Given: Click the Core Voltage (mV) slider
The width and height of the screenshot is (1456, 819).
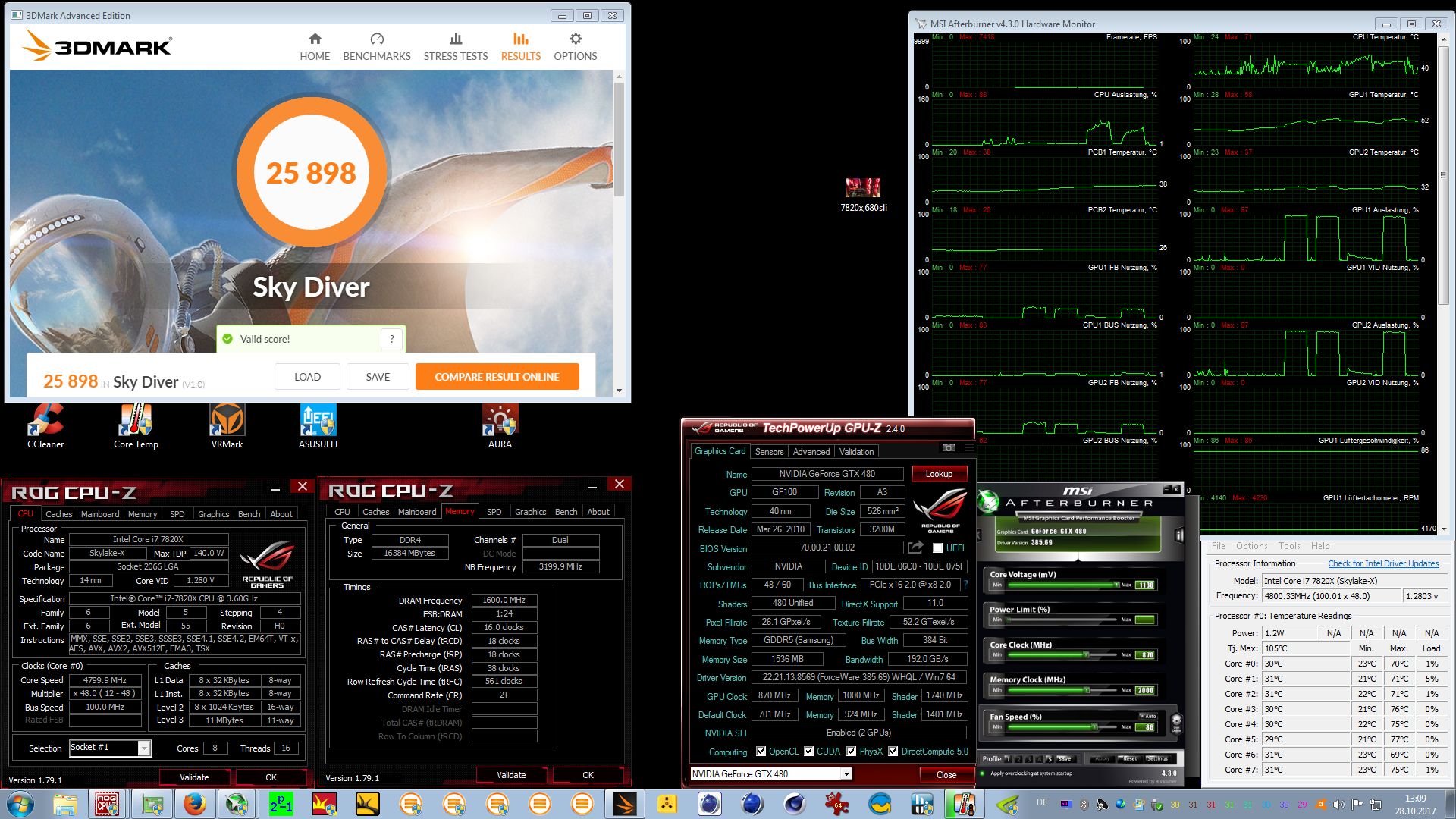Looking at the screenshot, I should [x=1062, y=585].
